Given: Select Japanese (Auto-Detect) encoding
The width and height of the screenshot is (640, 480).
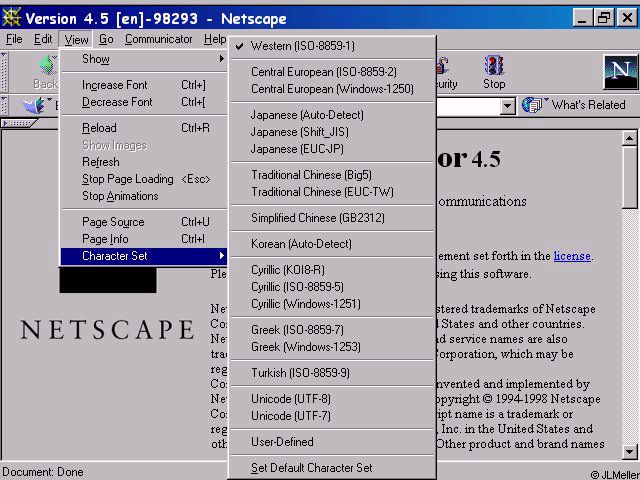Looking at the screenshot, I should [x=333, y=115].
